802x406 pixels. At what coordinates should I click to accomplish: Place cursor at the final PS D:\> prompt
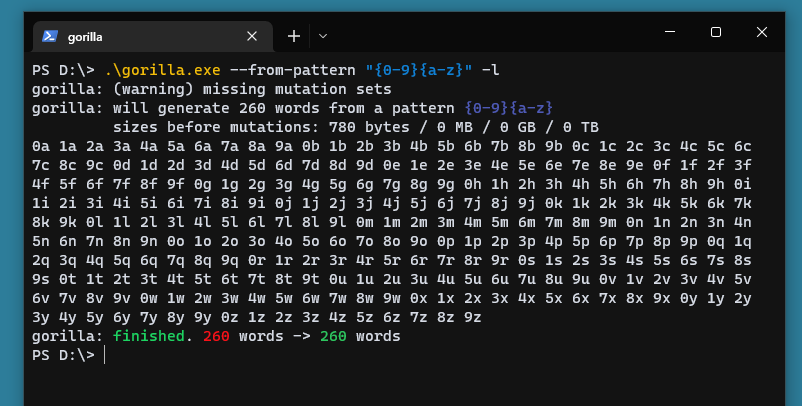pos(104,355)
